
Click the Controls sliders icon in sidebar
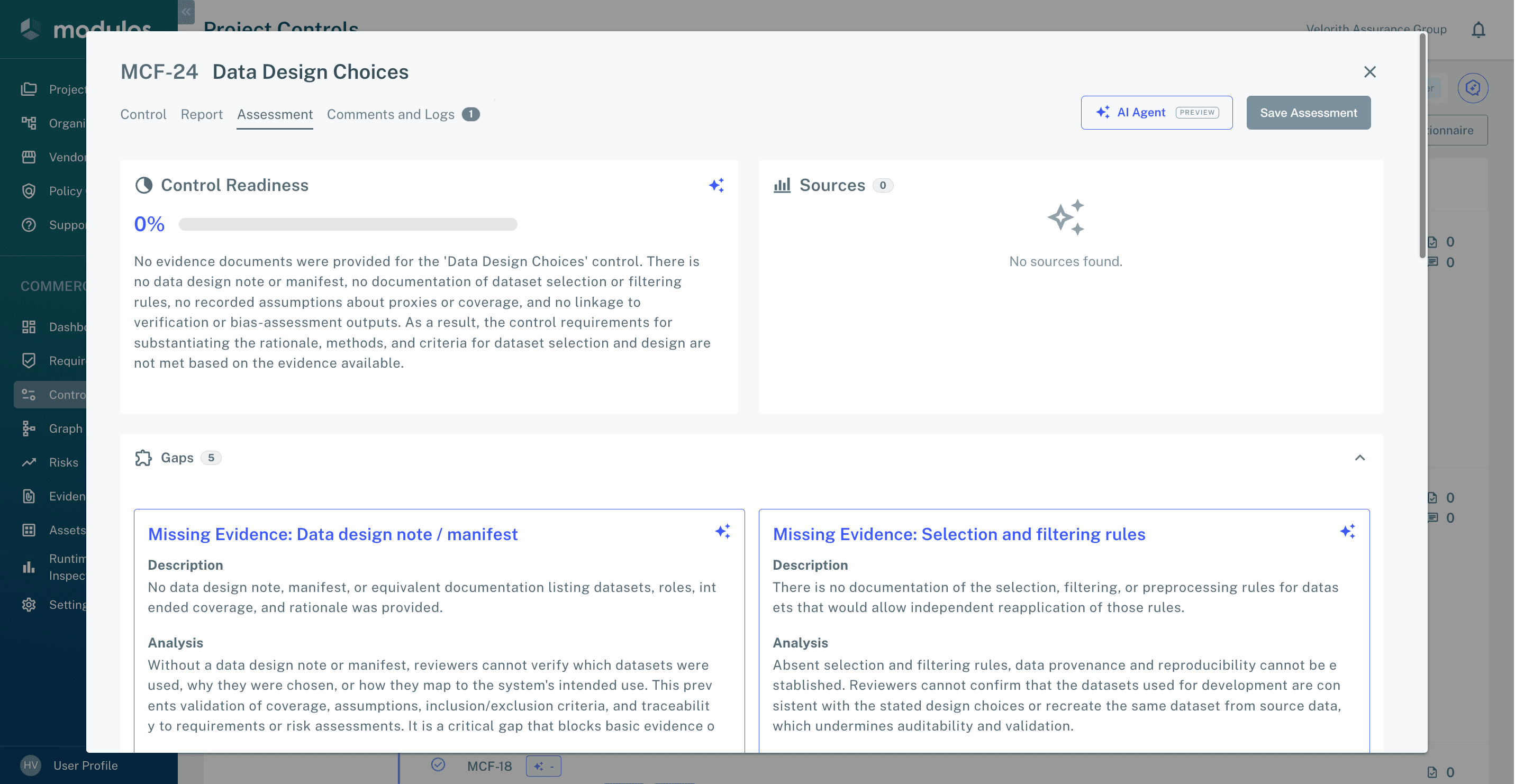pos(29,394)
